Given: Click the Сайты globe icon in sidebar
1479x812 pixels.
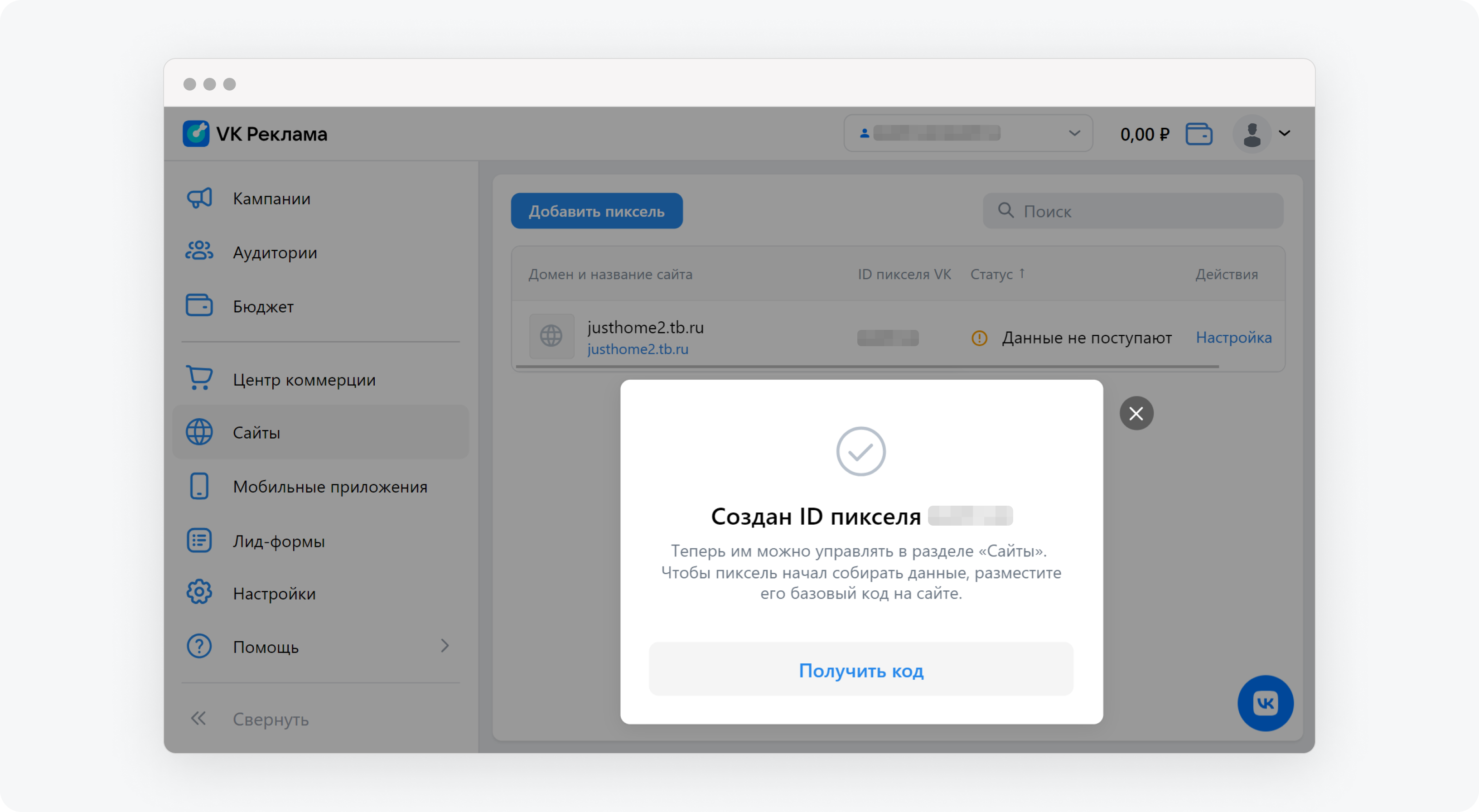Looking at the screenshot, I should pyautogui.click(x=199, y=432).
